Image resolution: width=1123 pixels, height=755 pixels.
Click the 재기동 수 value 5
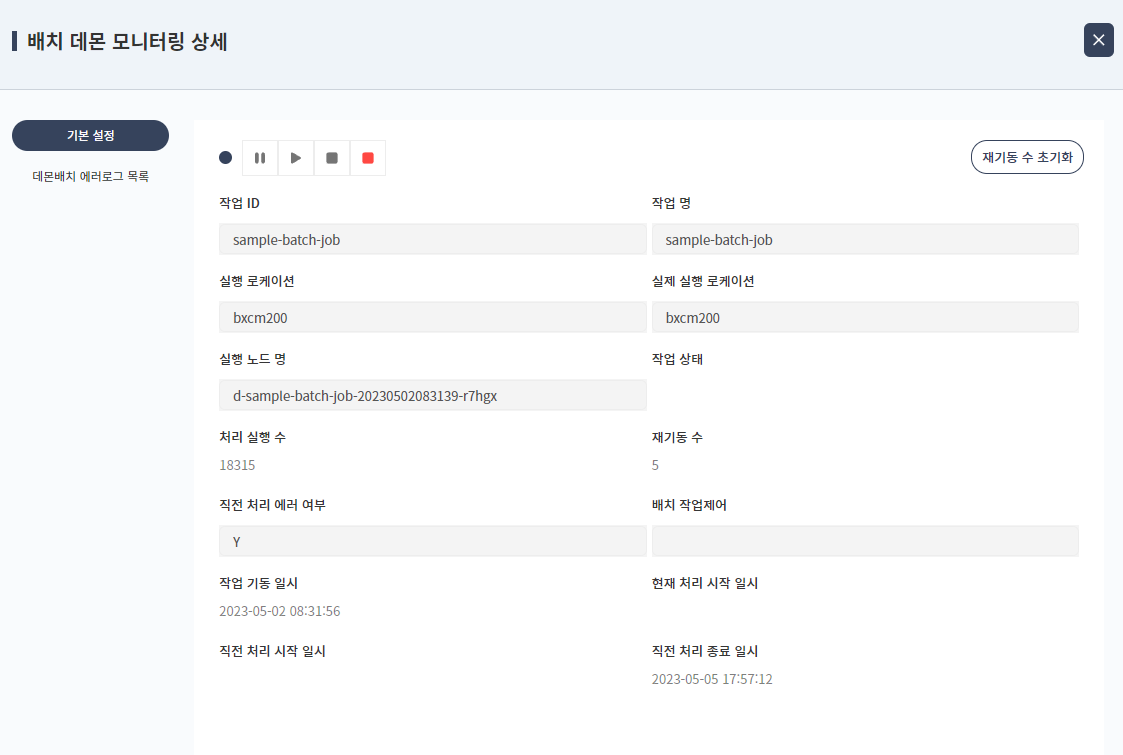pos(655,466)
